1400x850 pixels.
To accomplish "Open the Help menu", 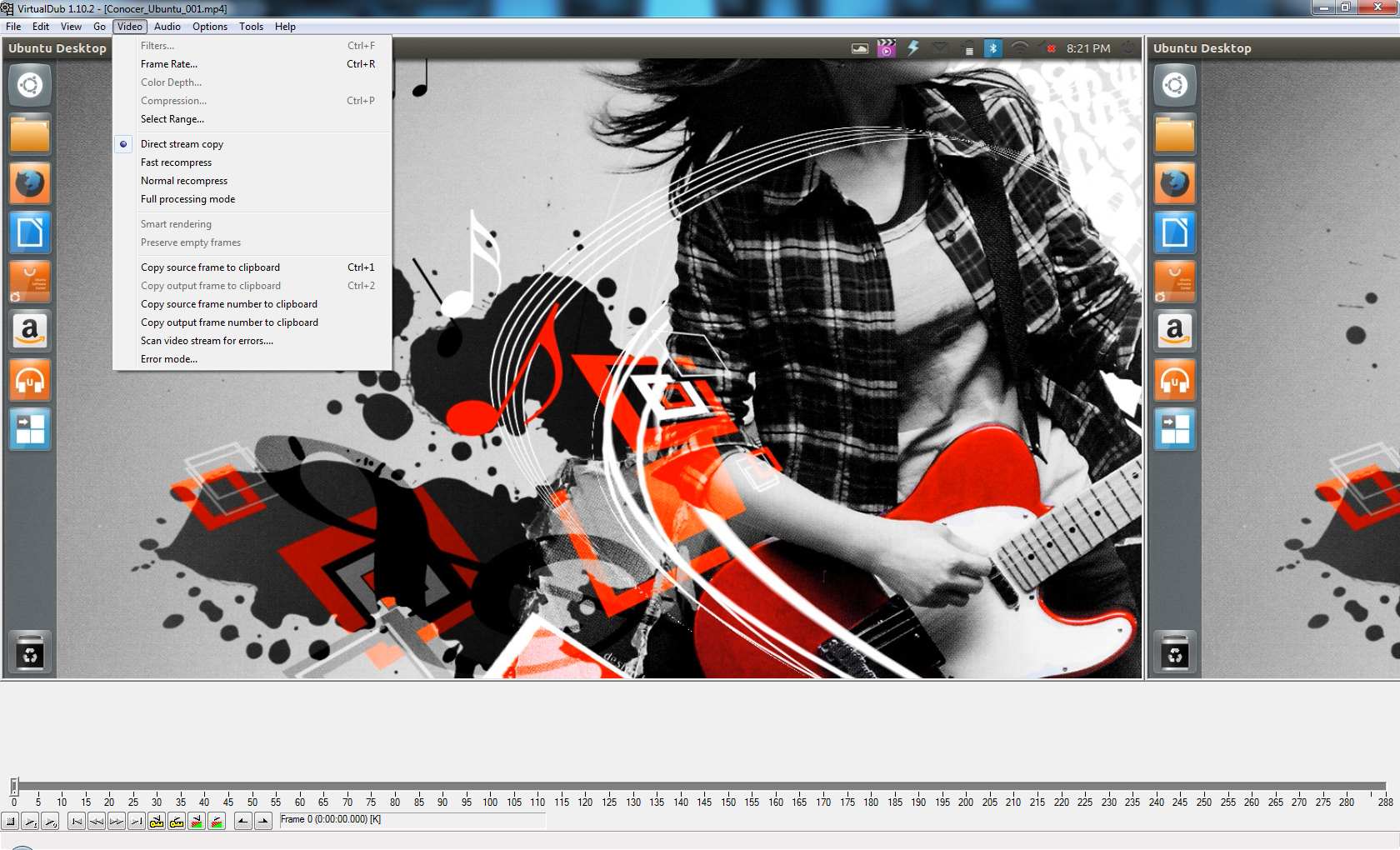I will tap(285, 27).
